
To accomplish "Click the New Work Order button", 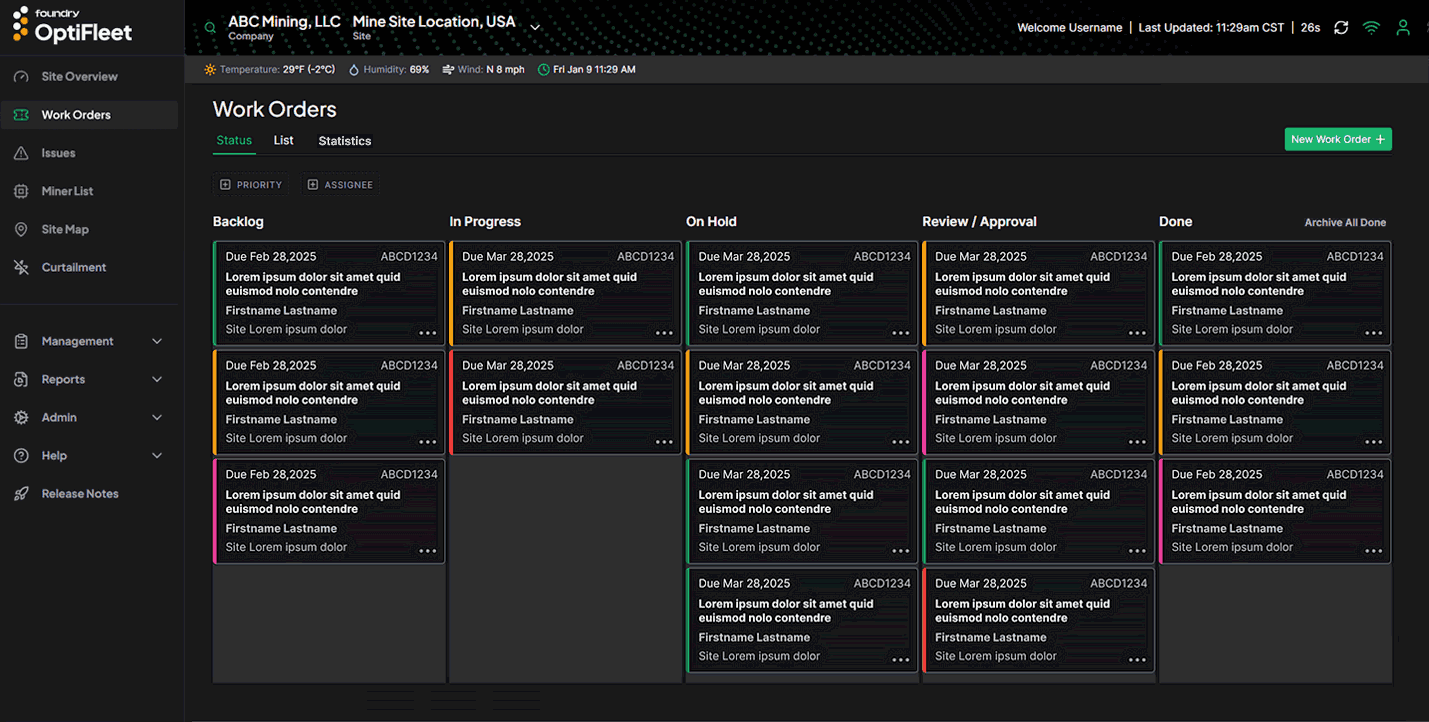I will click(1338, 139).
